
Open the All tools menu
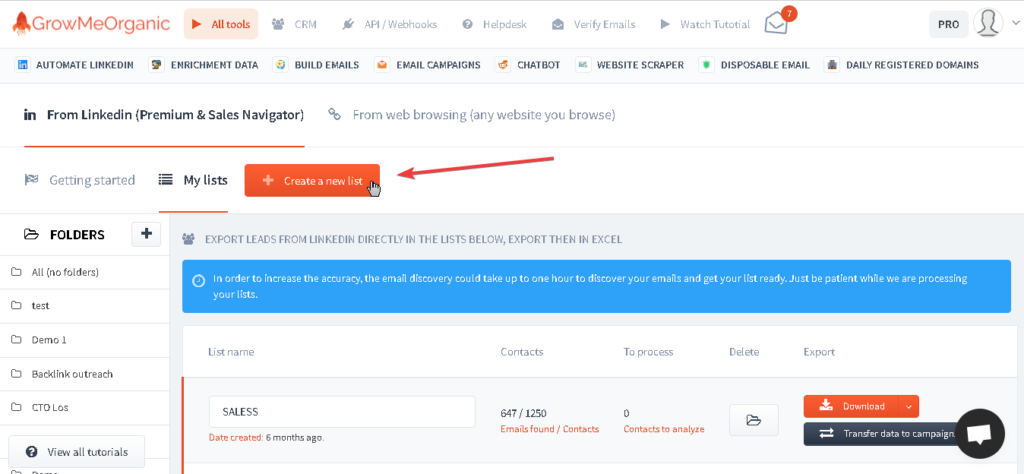pos(221,24)
